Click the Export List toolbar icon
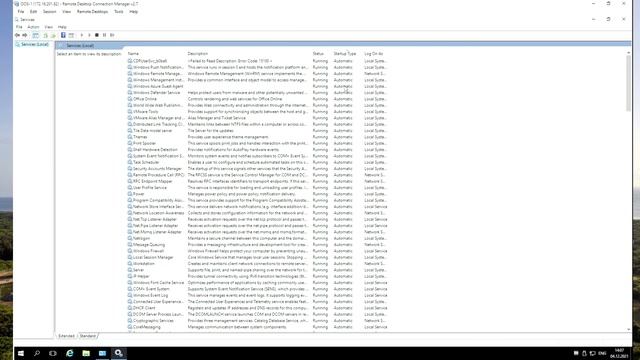 click(53, 36)
